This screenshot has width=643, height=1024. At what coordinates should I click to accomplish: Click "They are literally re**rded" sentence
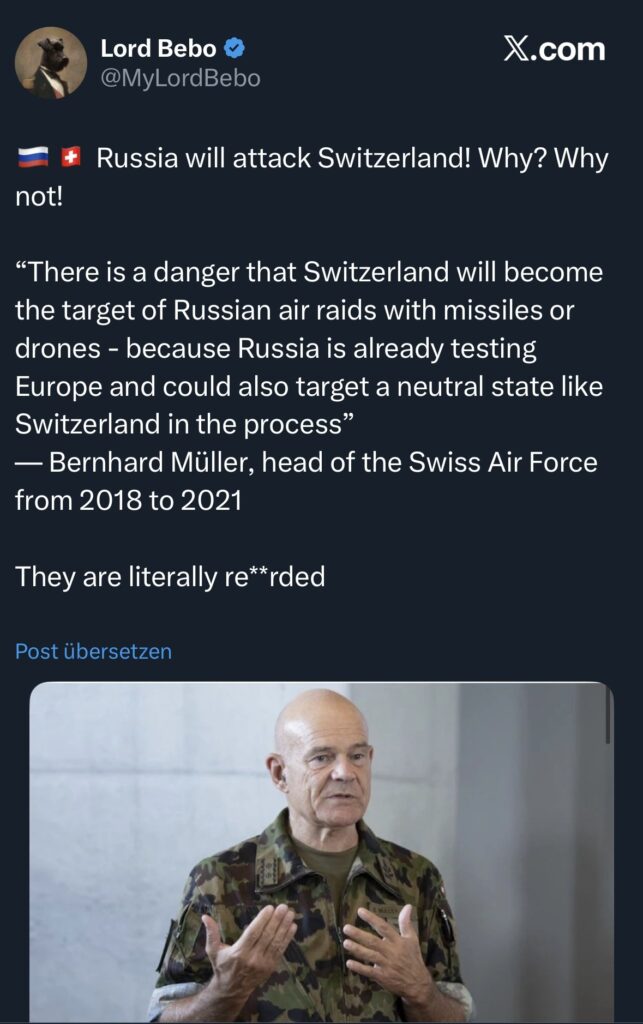tap(170, 577)
